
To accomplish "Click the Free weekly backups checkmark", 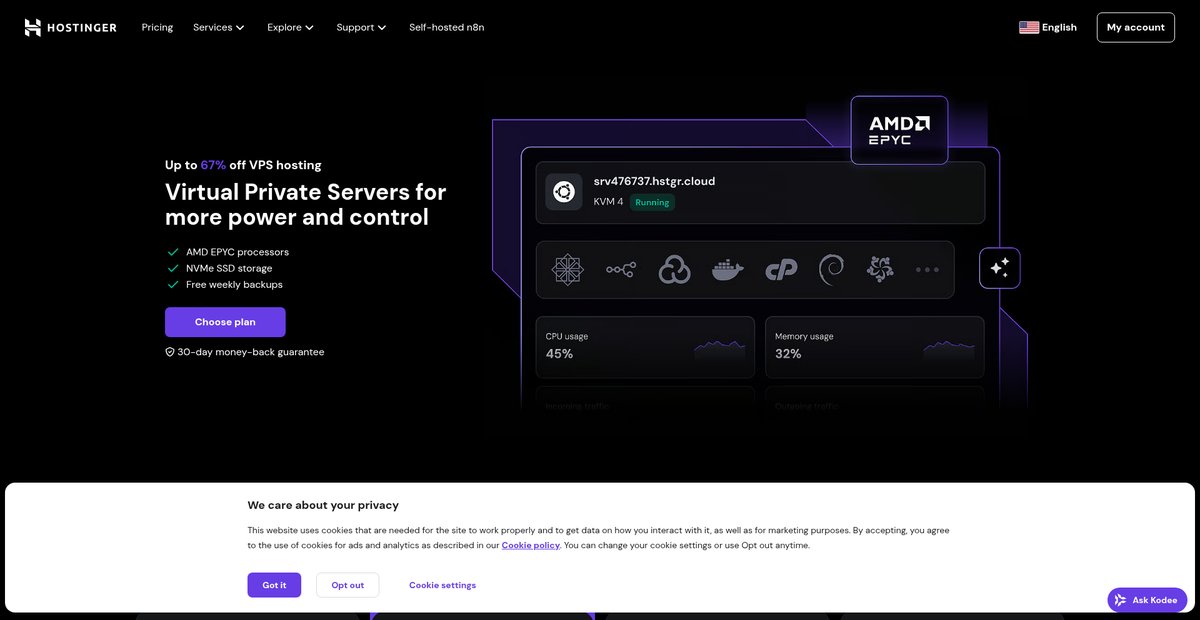I will click(x=173, y=284).
